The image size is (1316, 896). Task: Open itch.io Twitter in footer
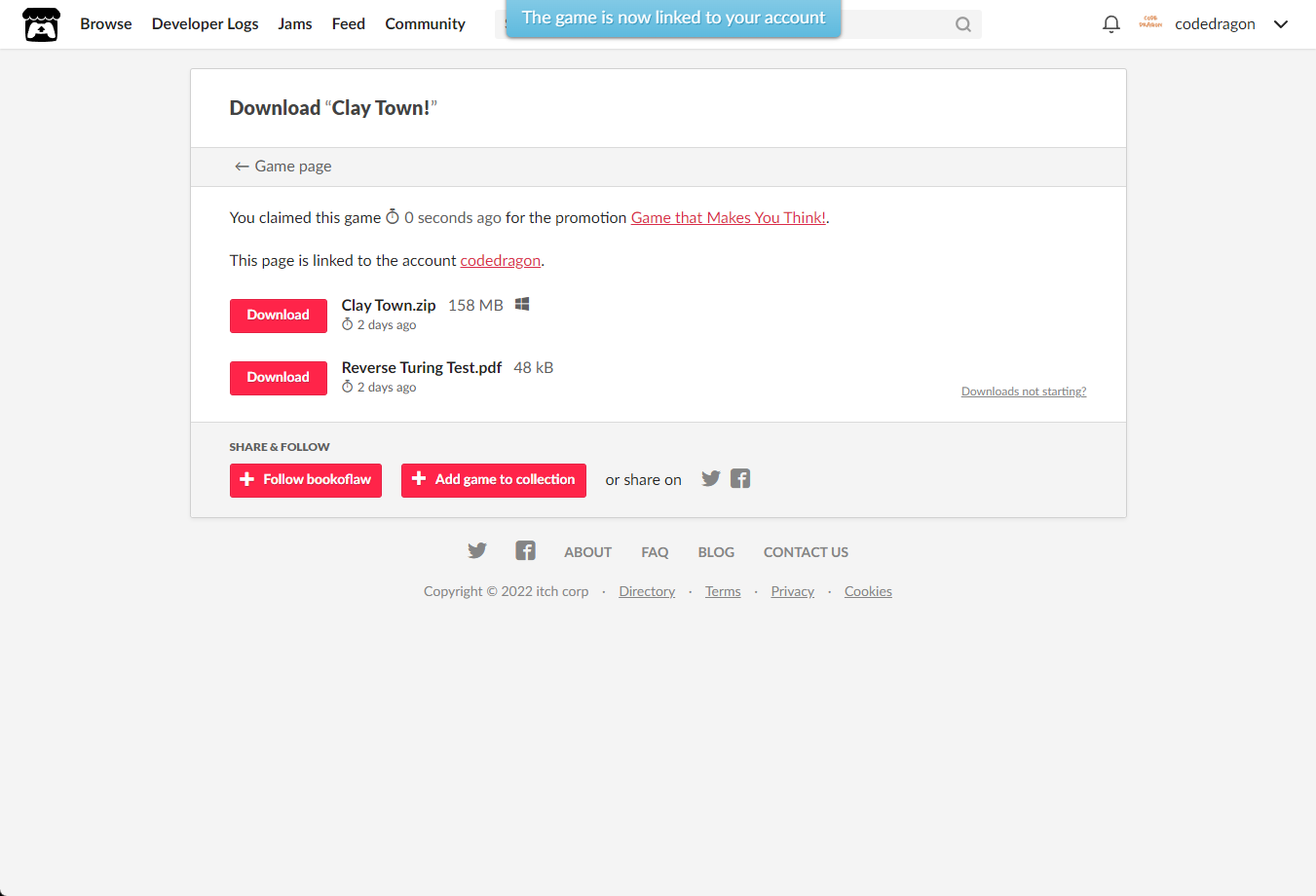(477, 550)
